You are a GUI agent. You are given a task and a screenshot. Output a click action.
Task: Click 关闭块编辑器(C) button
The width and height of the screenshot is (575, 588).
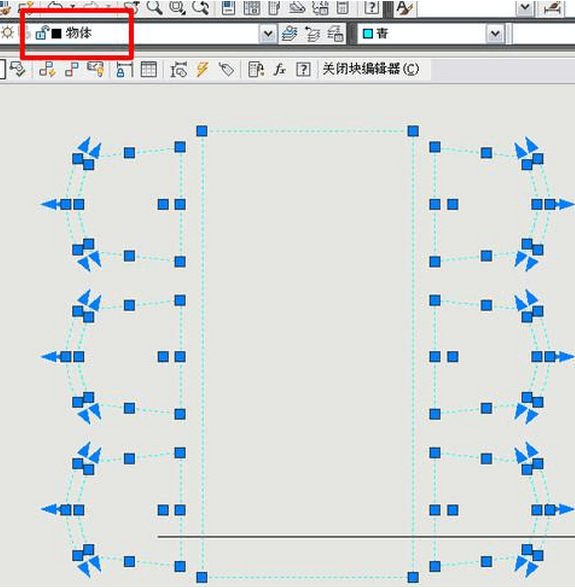pos(371,69)
